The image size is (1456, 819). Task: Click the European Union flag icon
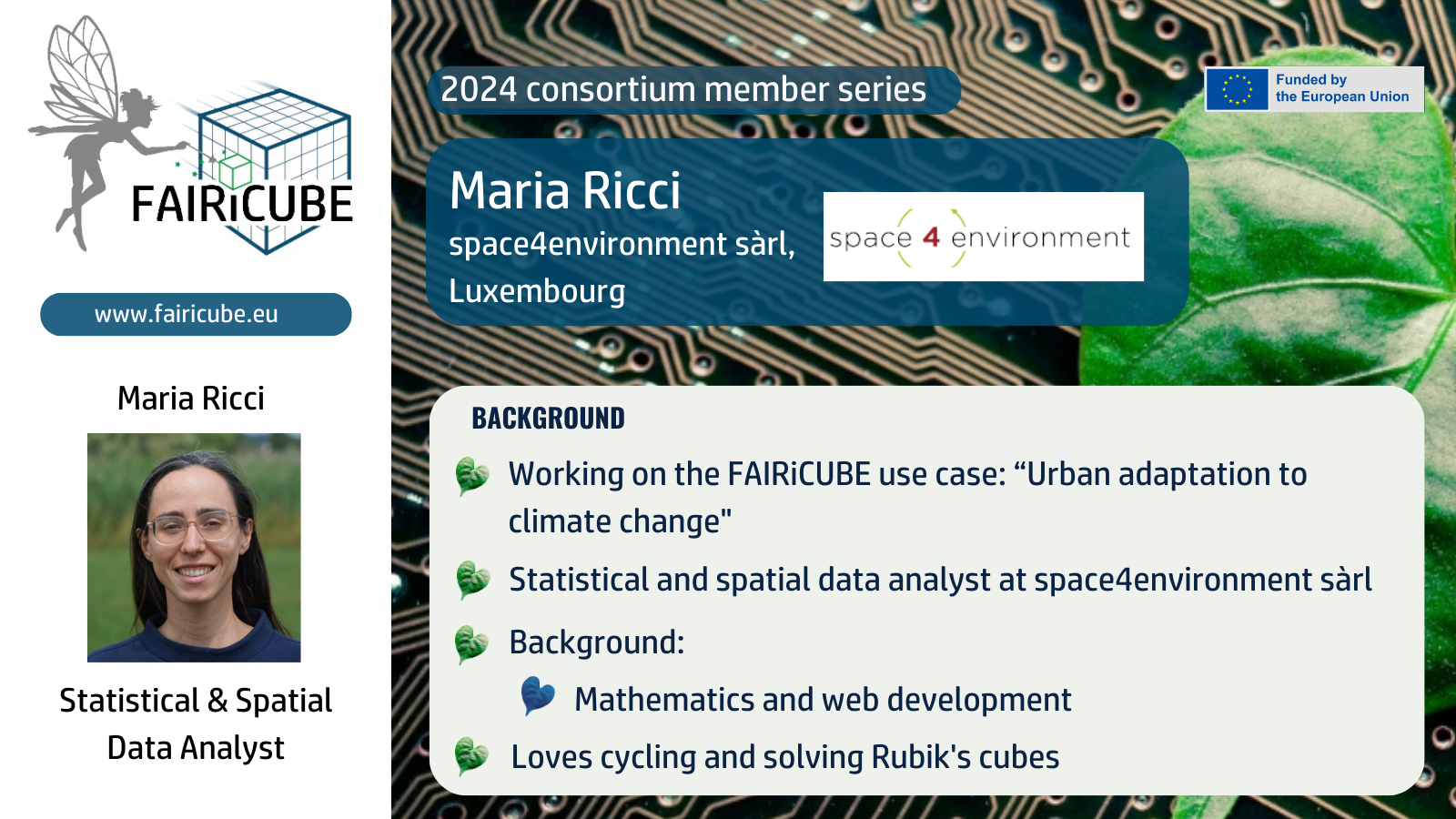1237,89
